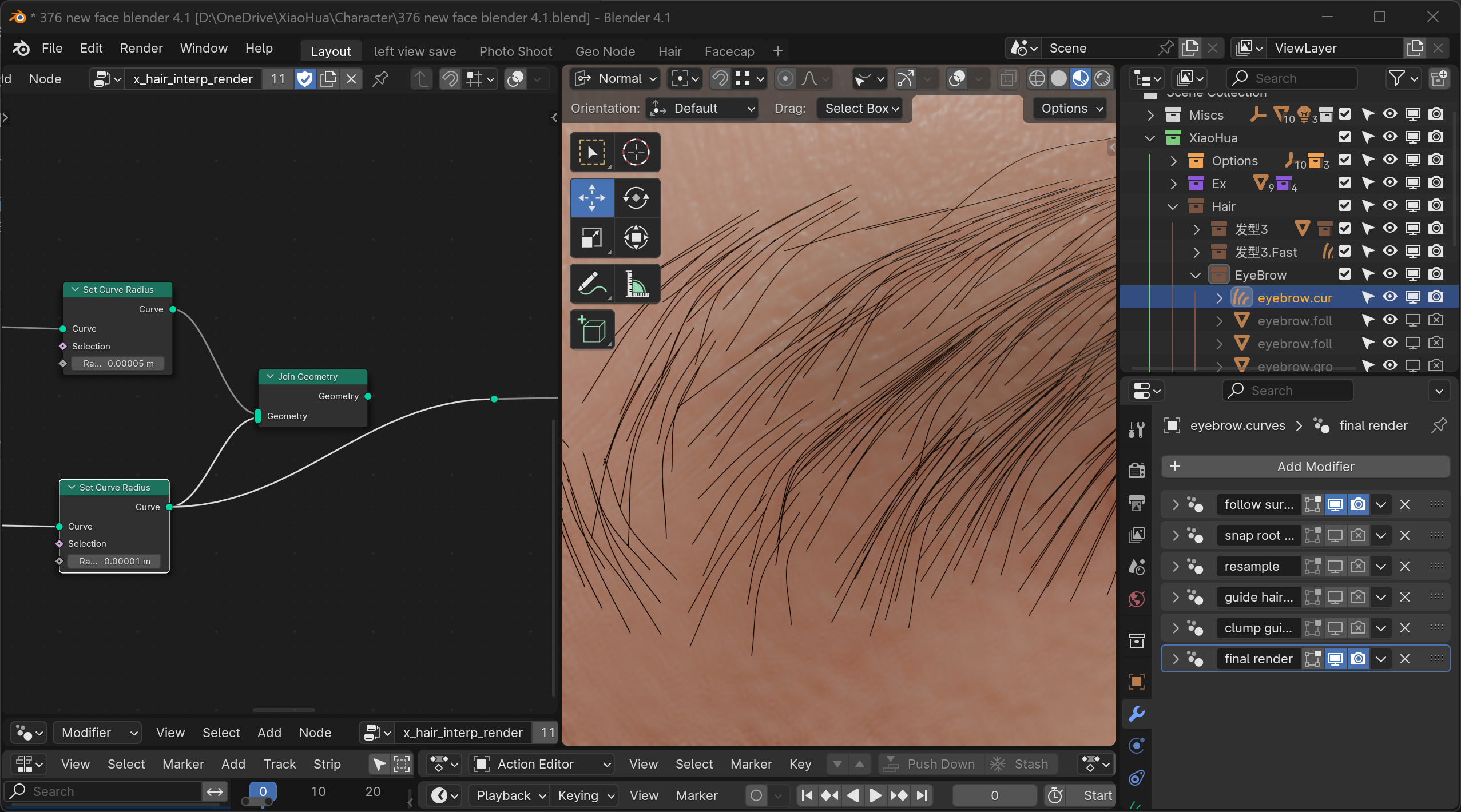Open the Drag Select Box dropdown

(860, 108)
